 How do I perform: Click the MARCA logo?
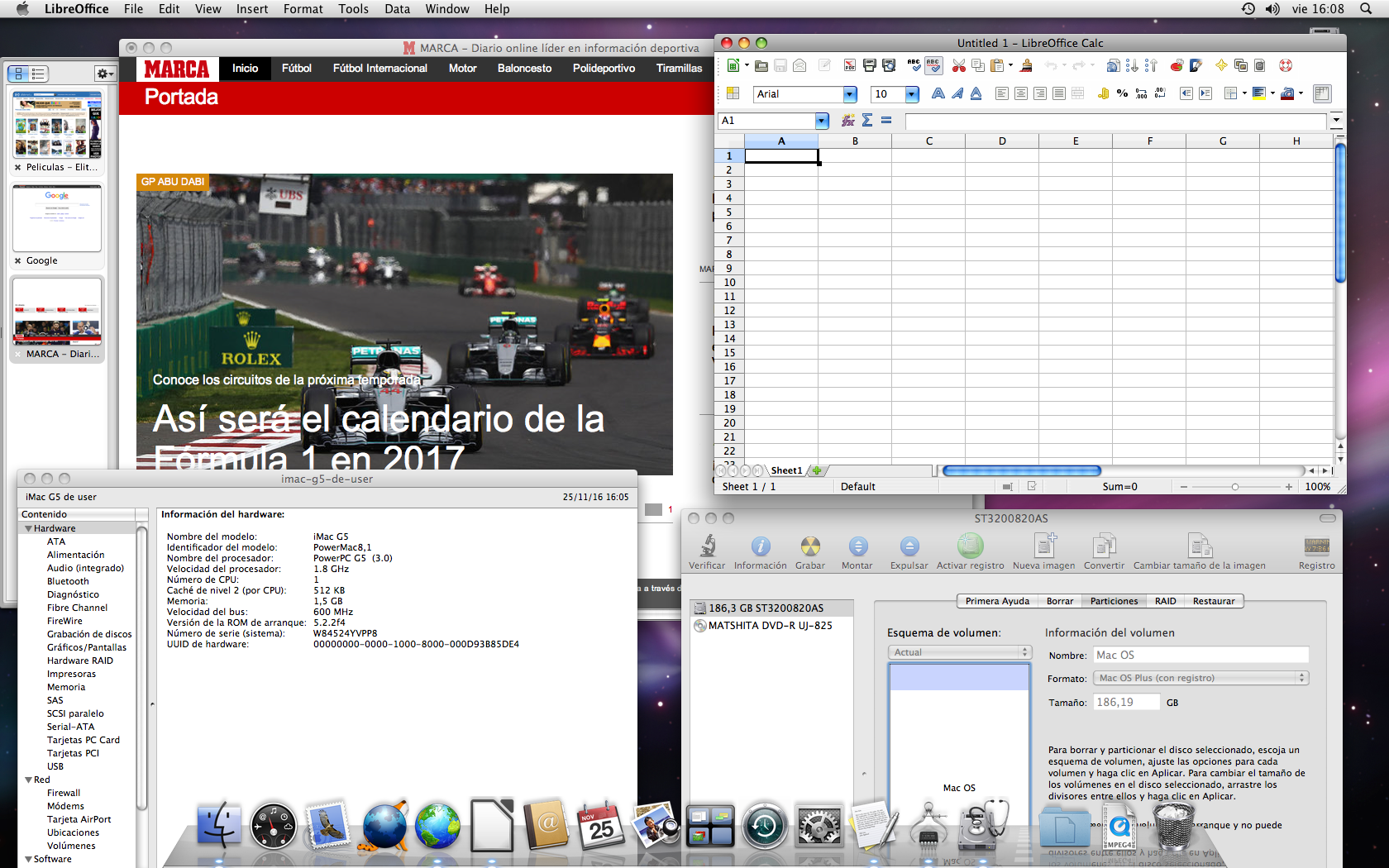click(x=177, y=69)
